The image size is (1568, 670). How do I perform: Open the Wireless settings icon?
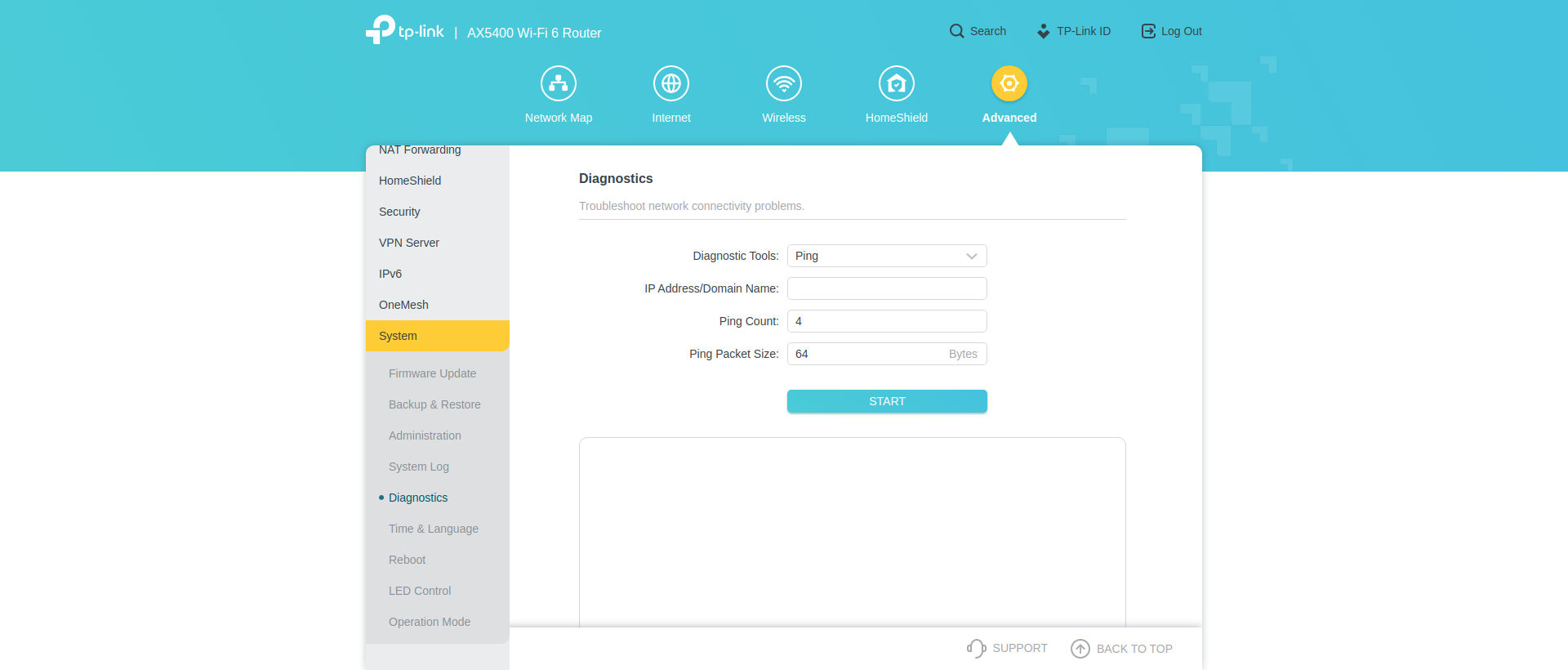coord(784,83)
